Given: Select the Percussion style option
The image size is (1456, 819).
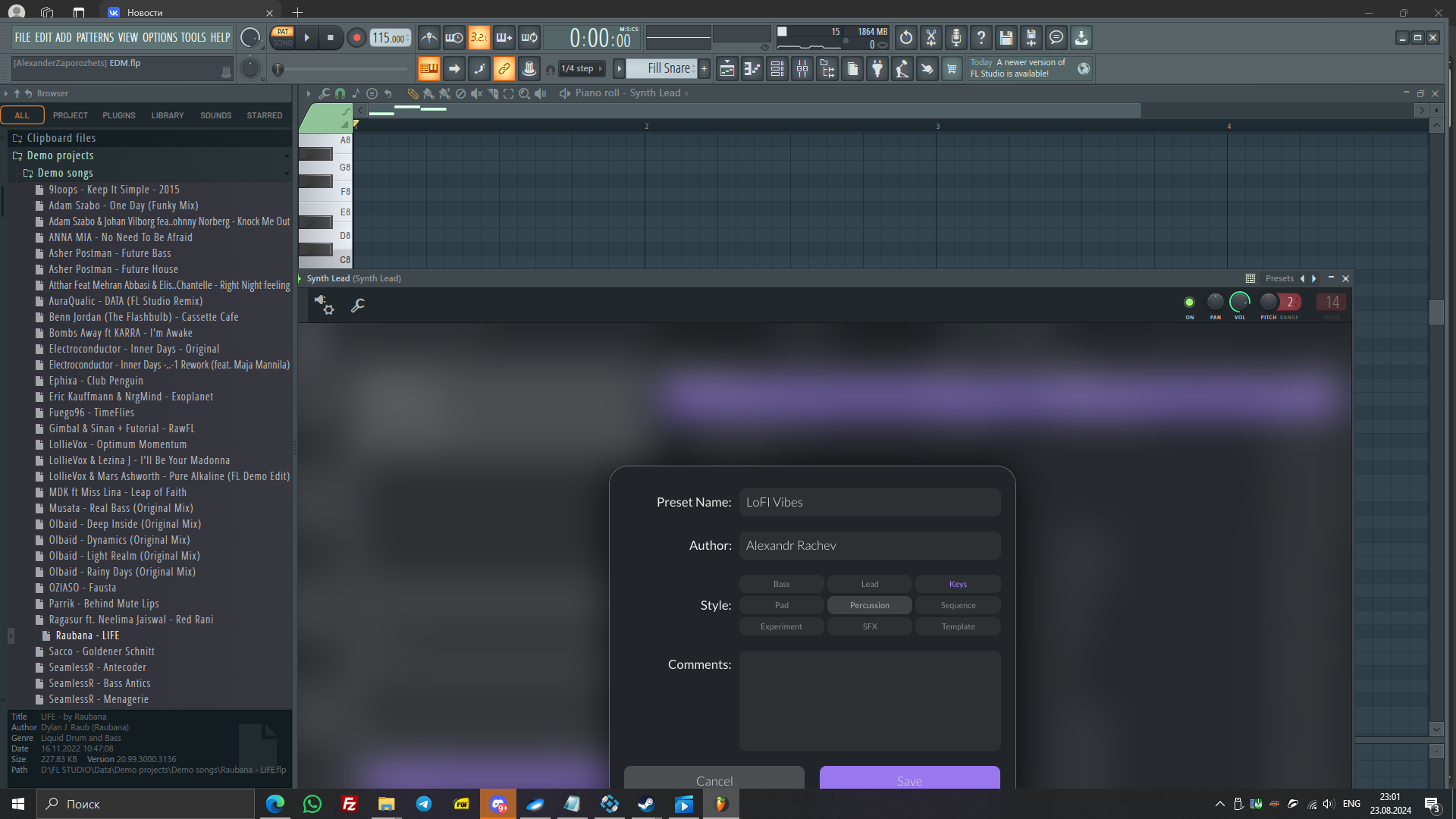Looking at the screenshot, I should pyautogui.click(x=869, y=605).
